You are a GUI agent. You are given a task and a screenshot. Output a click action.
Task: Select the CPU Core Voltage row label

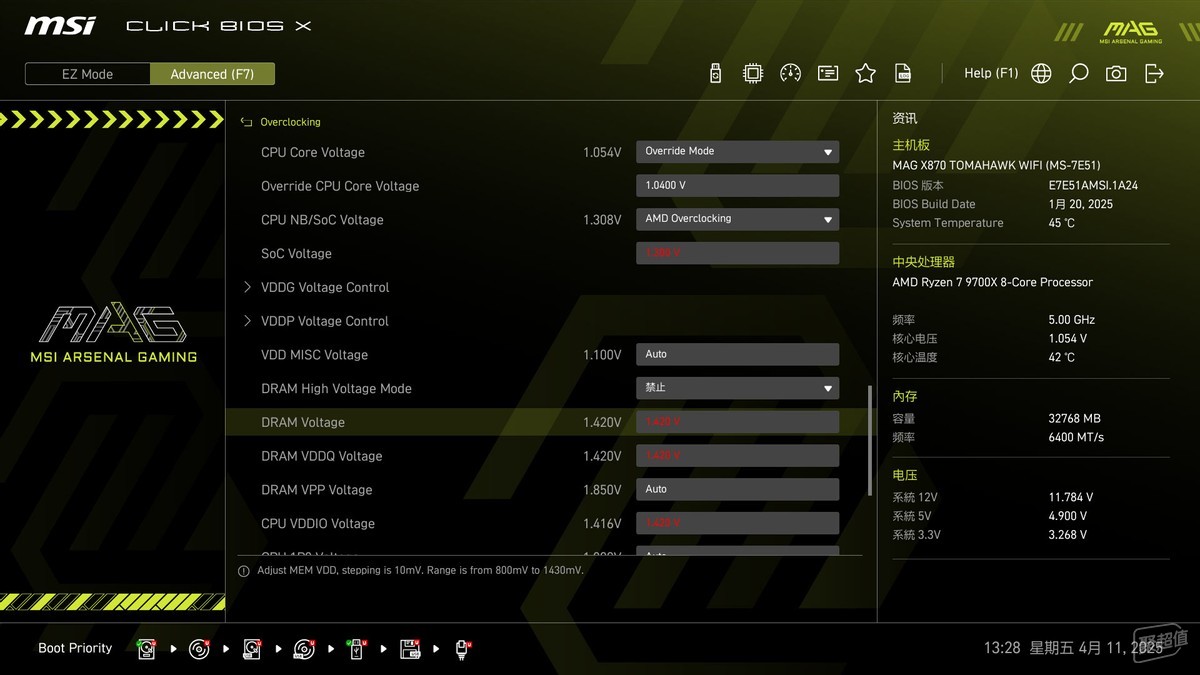point(313,152)
